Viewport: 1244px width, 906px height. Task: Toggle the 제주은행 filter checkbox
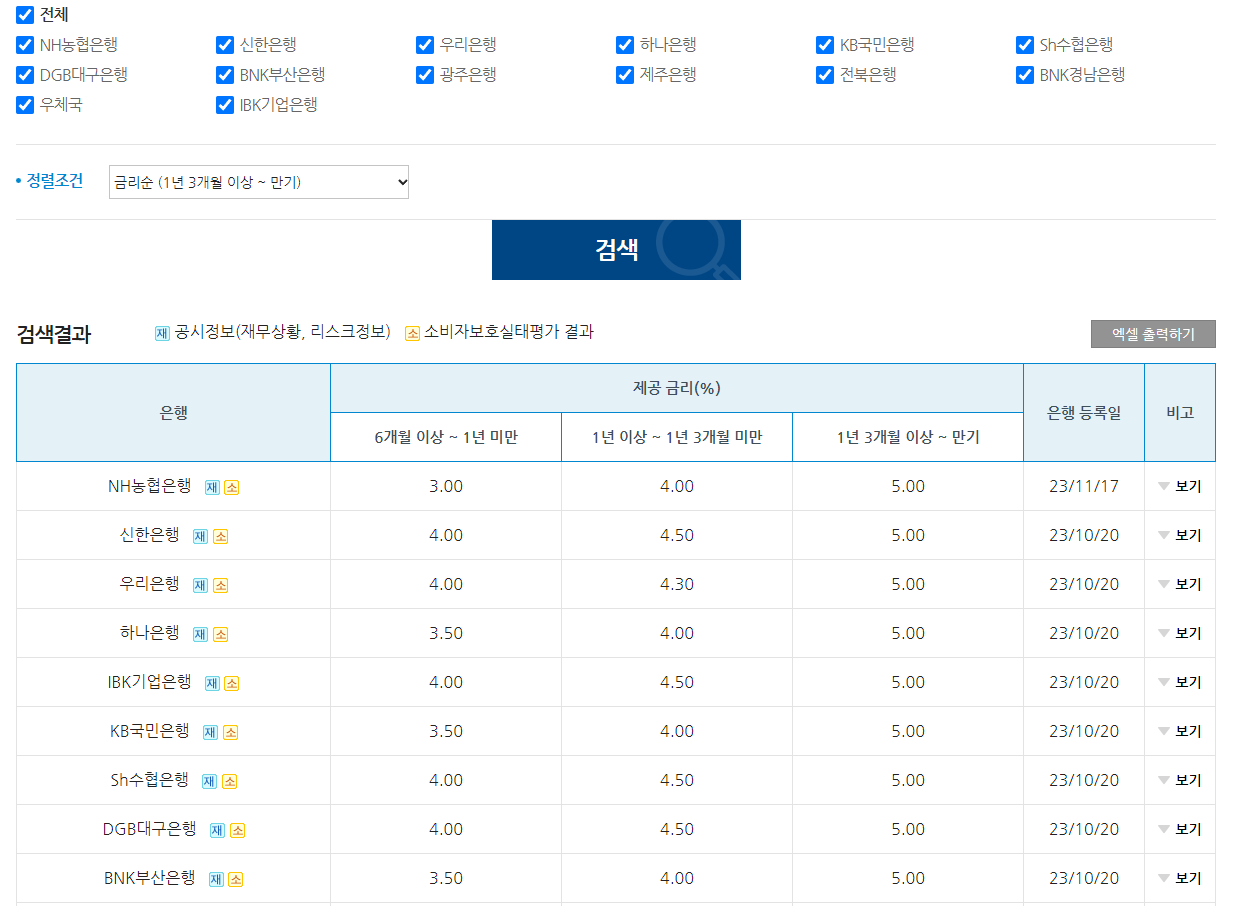tap(625, 75)
